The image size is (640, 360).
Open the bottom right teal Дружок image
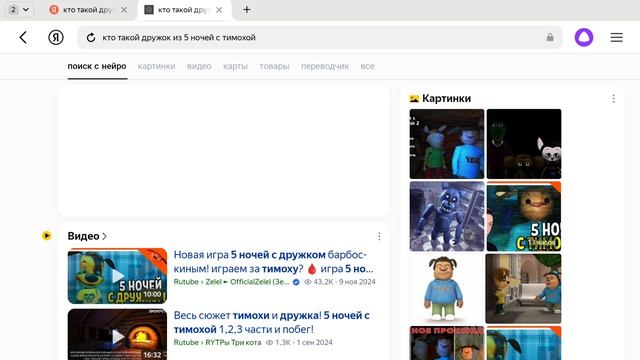[524, 343]
